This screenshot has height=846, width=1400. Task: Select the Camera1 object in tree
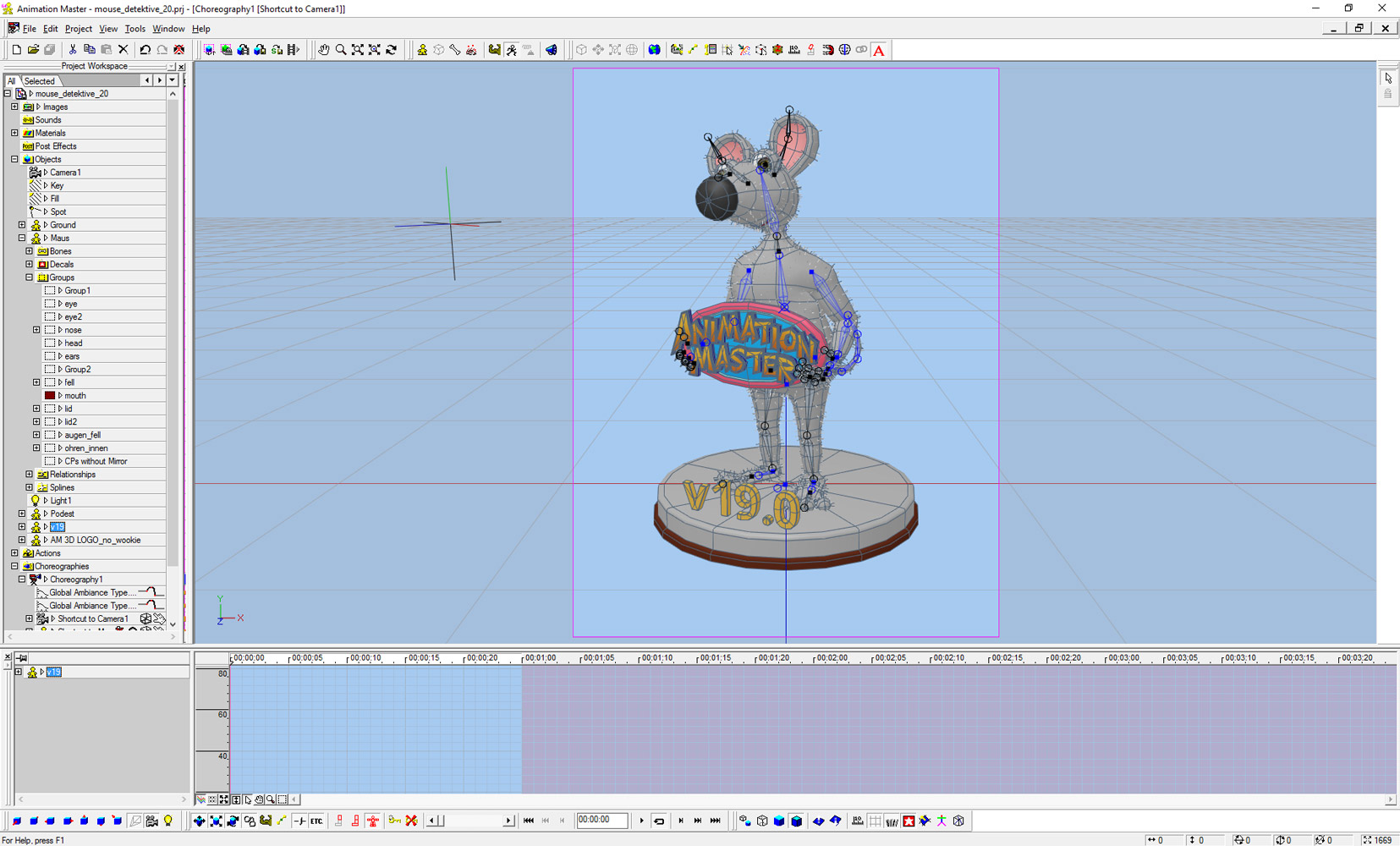(x=65, y=173)
